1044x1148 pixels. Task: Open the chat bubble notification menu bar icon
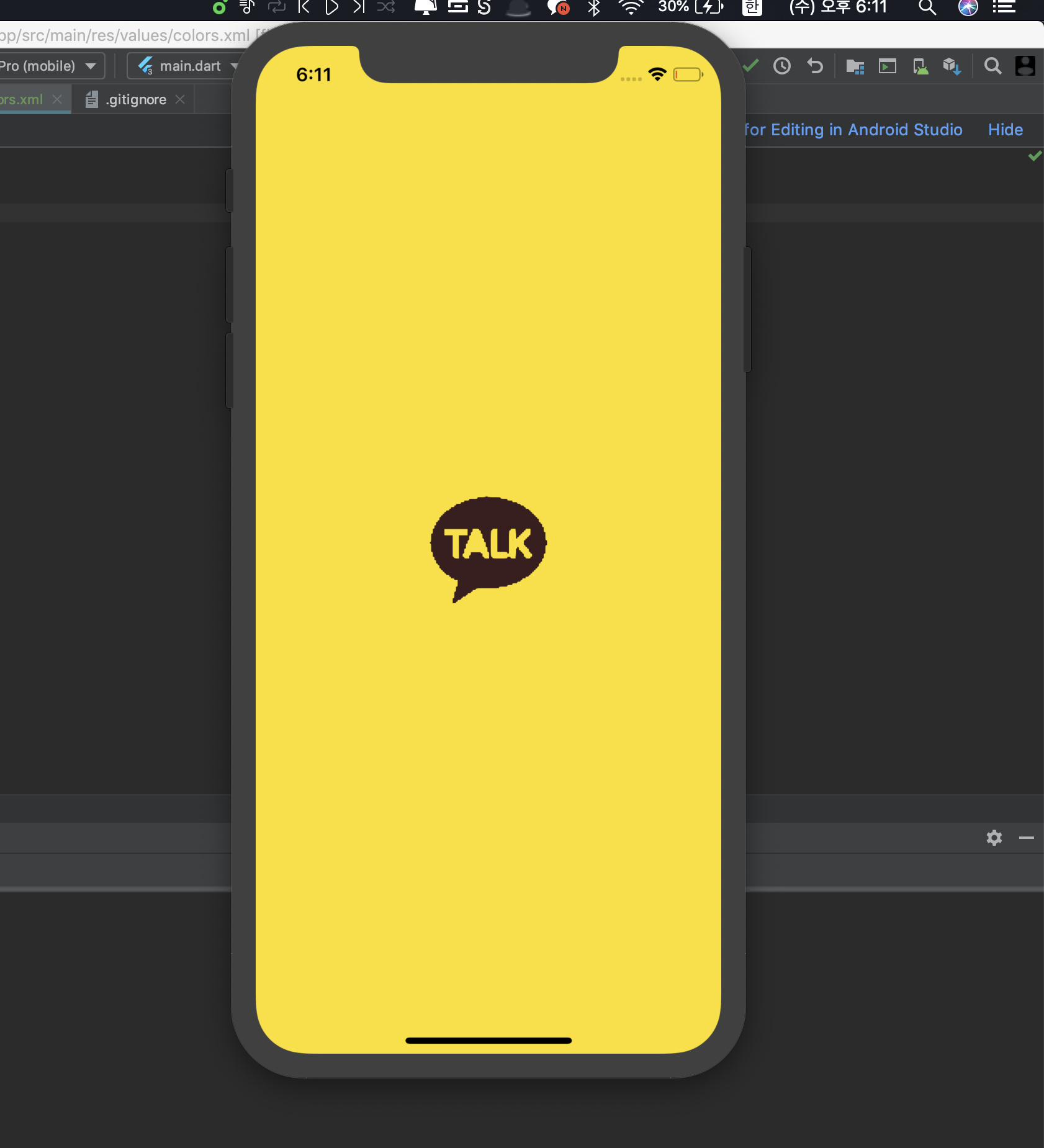[x=559, y=7]
